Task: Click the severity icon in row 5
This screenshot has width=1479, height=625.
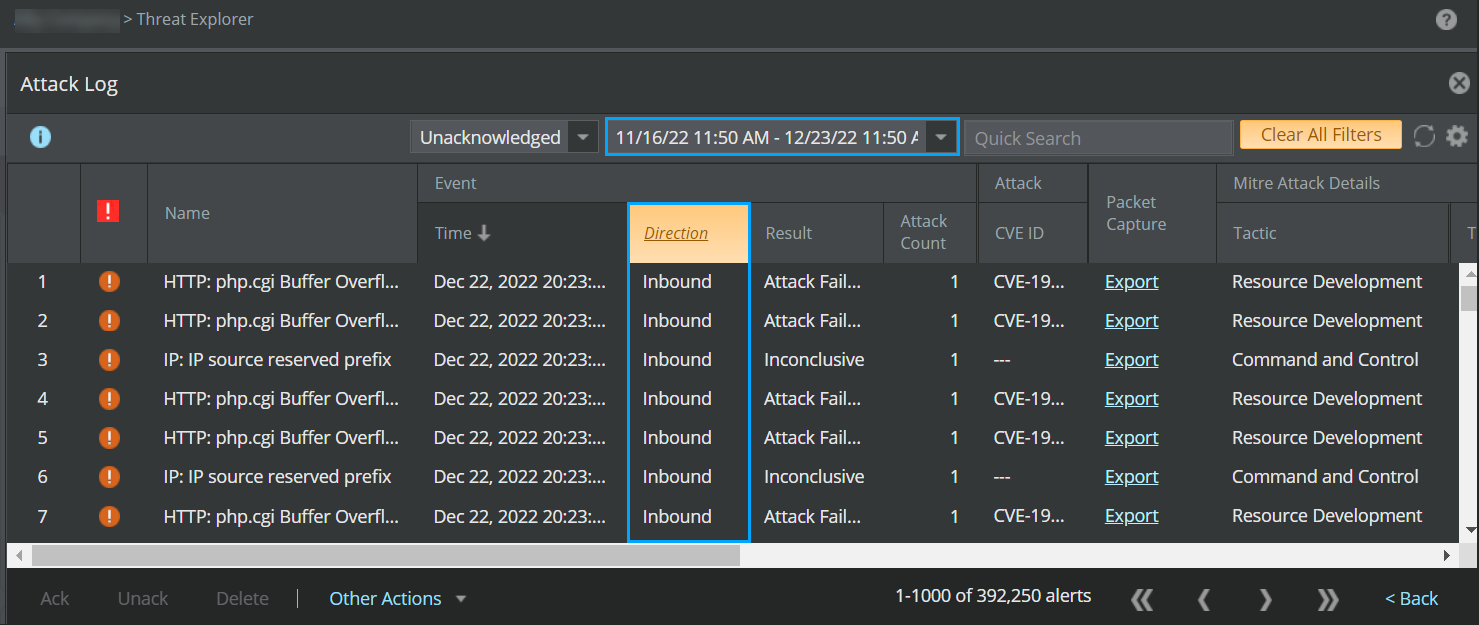Action: click(110, 438)
